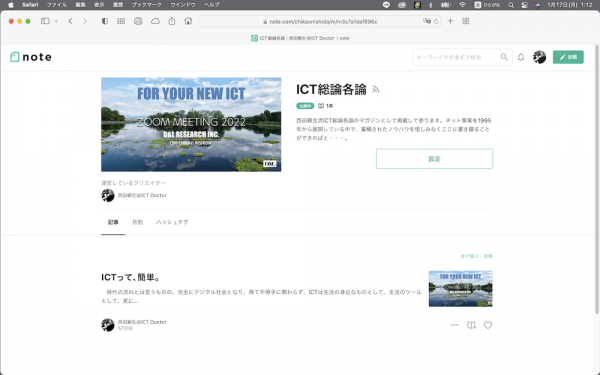Open the ブックマーク menu
The image size is (600, 375).
tap(147, 5)
